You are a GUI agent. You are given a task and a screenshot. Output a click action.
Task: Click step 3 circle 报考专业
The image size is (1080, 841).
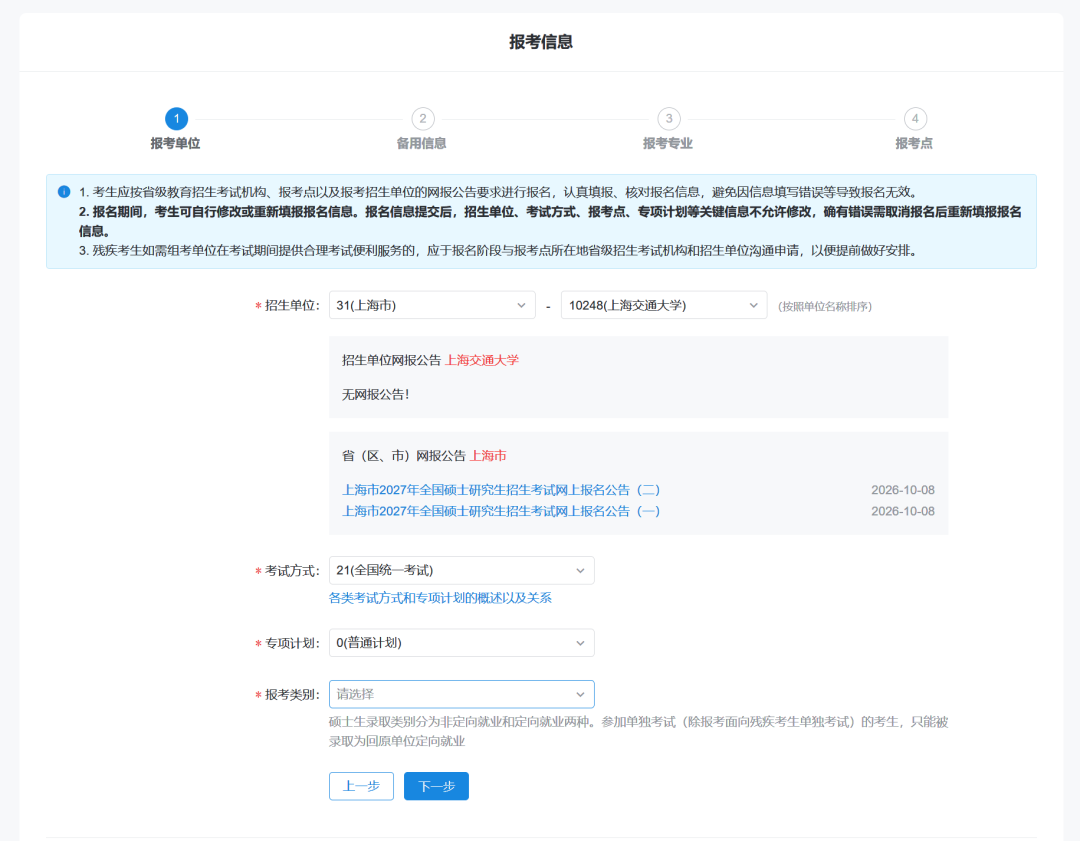click(669, 118)
